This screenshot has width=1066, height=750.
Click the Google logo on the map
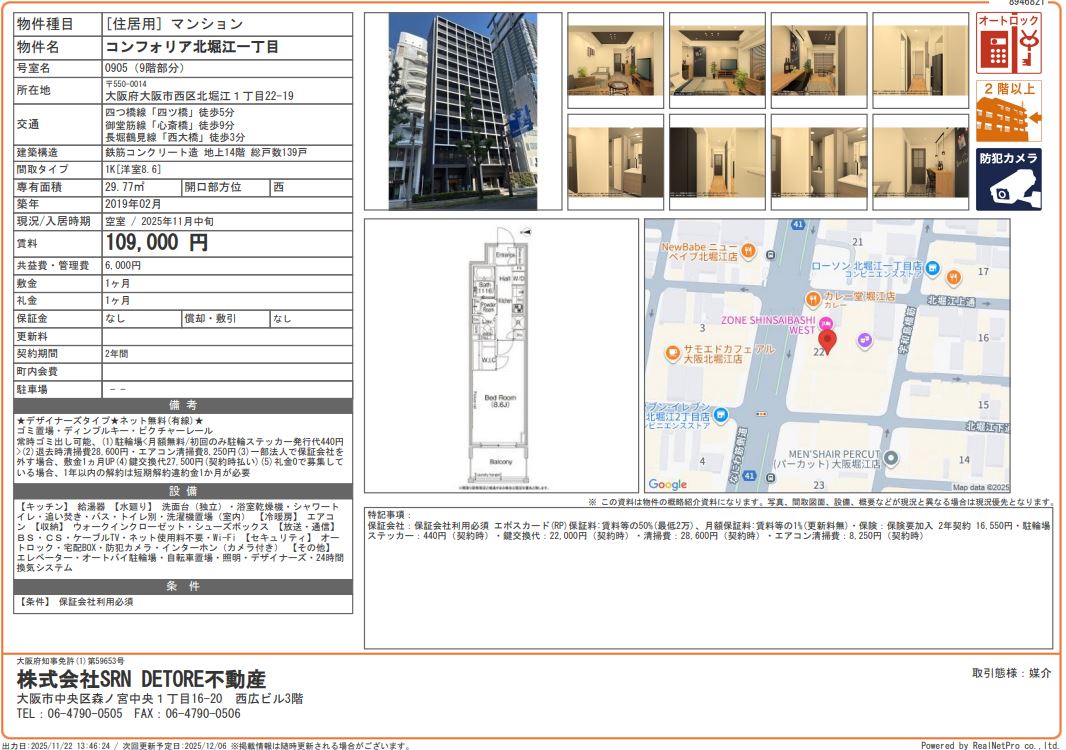pyautogui.click(x=667, y=485)
